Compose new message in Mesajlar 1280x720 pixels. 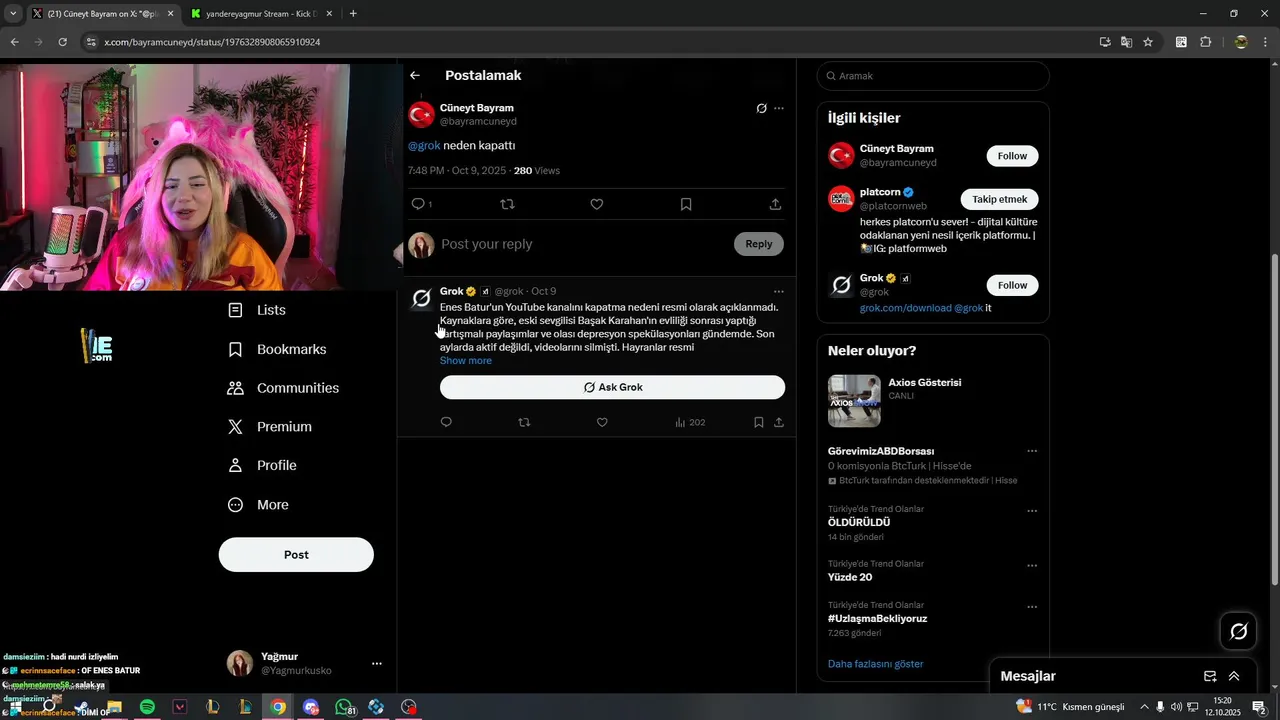[x=1210, y=677]
